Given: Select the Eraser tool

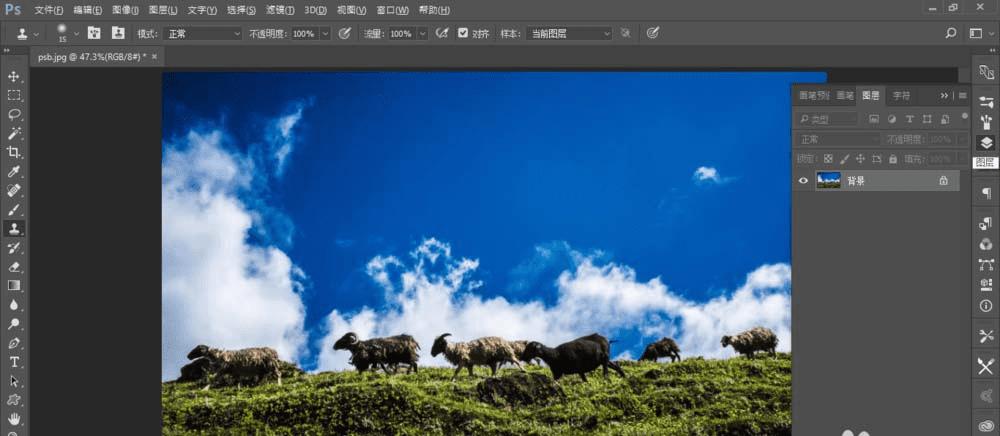Looking at the screenshot, I should point(13,267).
